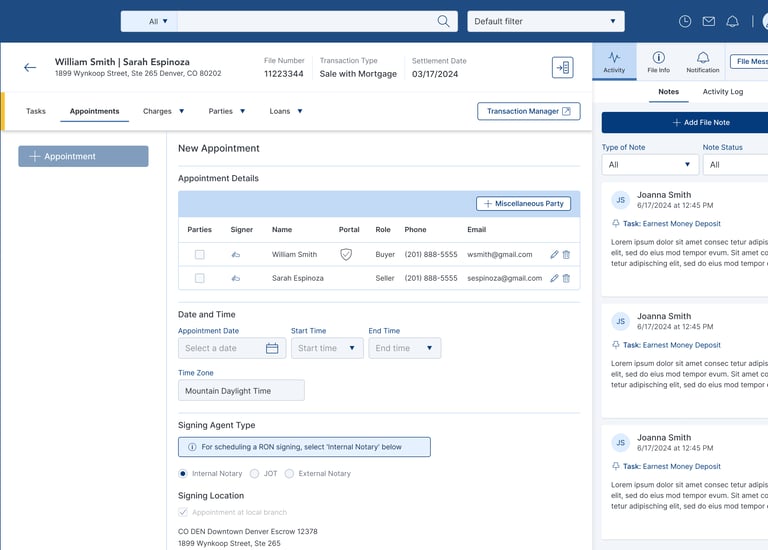
Task: Click wsmith@gmail.com email cell
Action: [x=500, y=254]
